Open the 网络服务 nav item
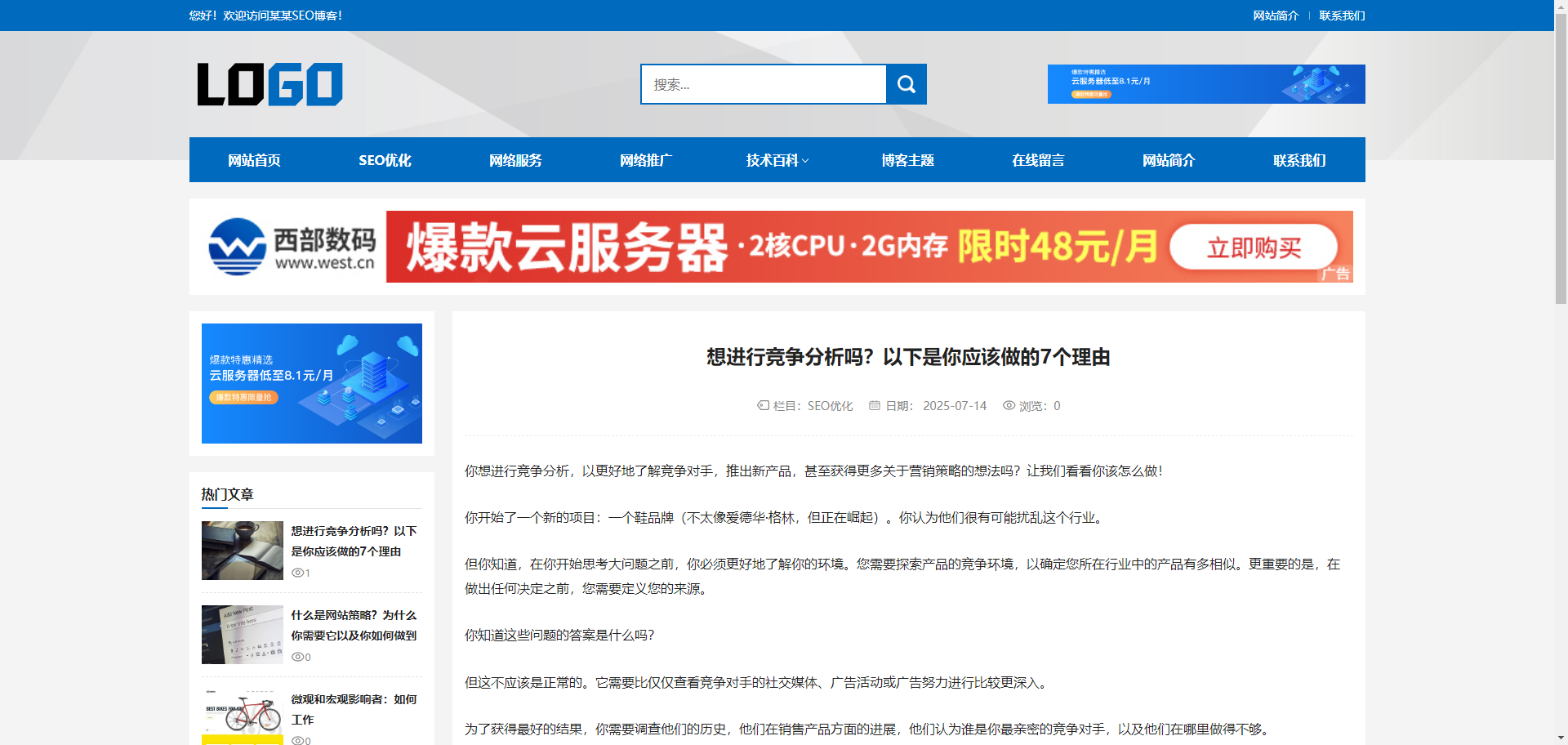Screen dimensions: 1568x745 (515, 160)
